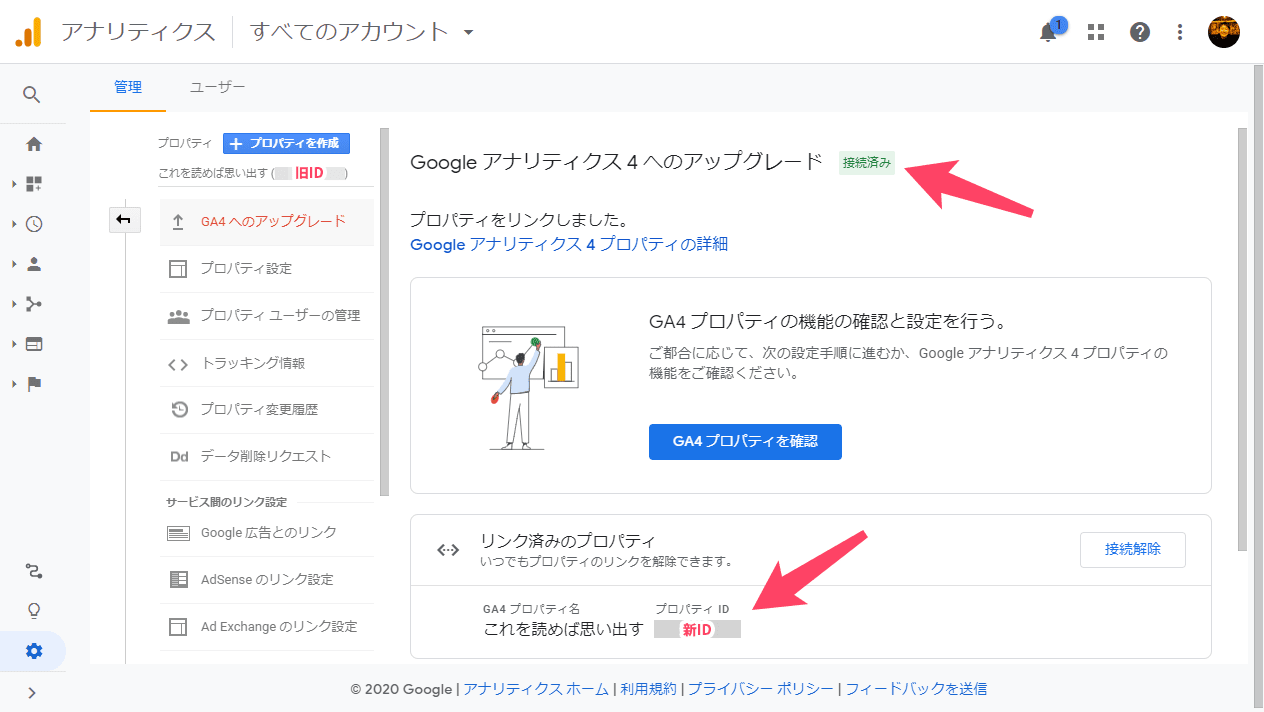Image resolution: width=1264 pixels, height=712 pixels.
Task: Go to Home via the house icon
Action: click(34, 144)
